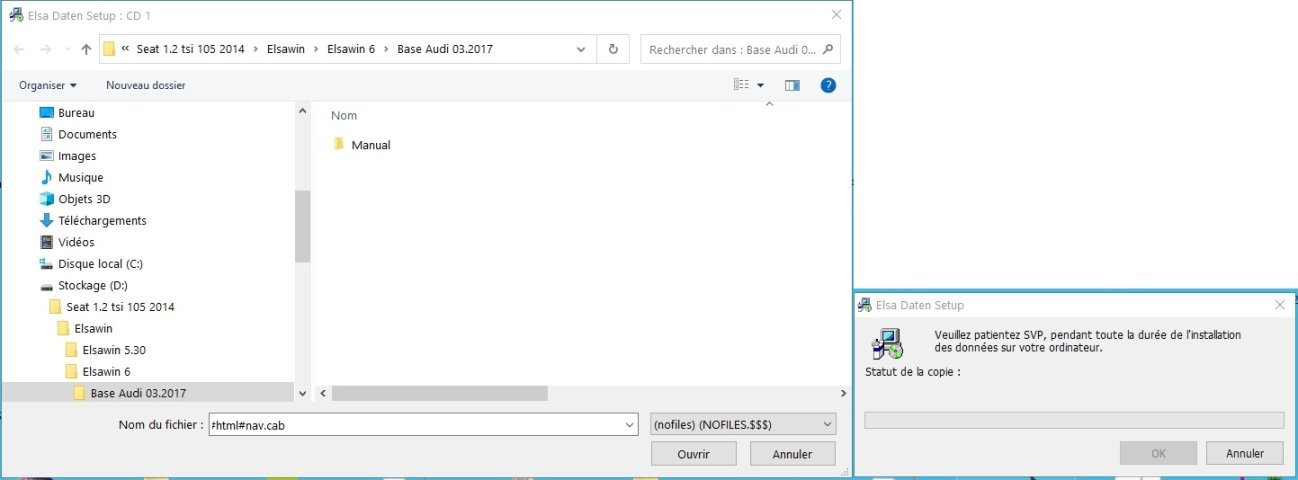Click the Bureau desktop icon

point(46,113)
